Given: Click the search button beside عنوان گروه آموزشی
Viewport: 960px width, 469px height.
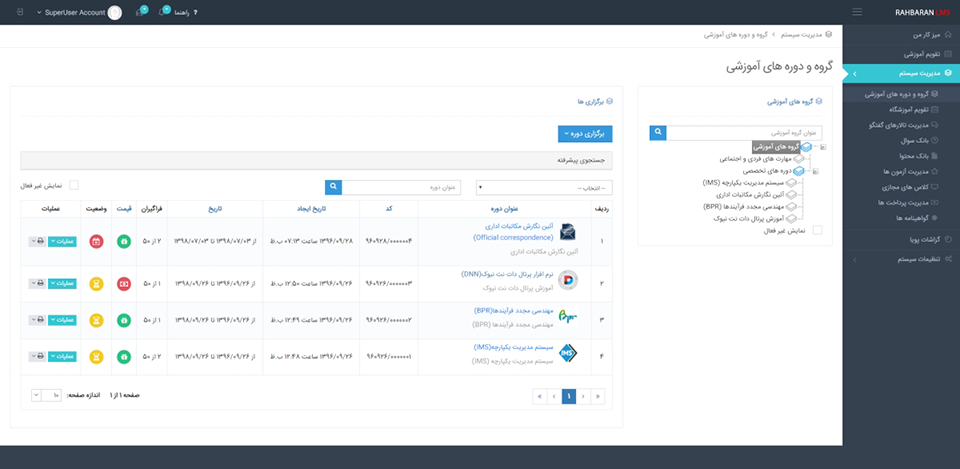Looking at the screenshot, I should (x=658, y=132).
